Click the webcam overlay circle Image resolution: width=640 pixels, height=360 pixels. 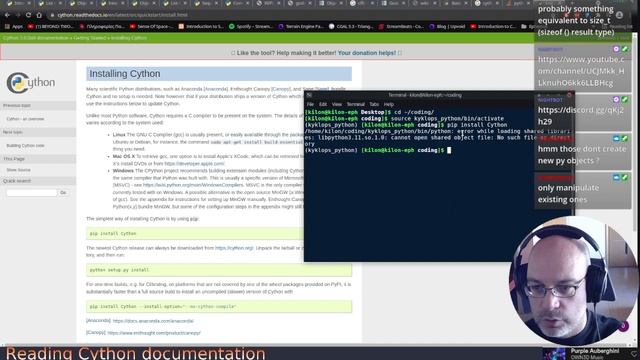[x=572, y=281]
